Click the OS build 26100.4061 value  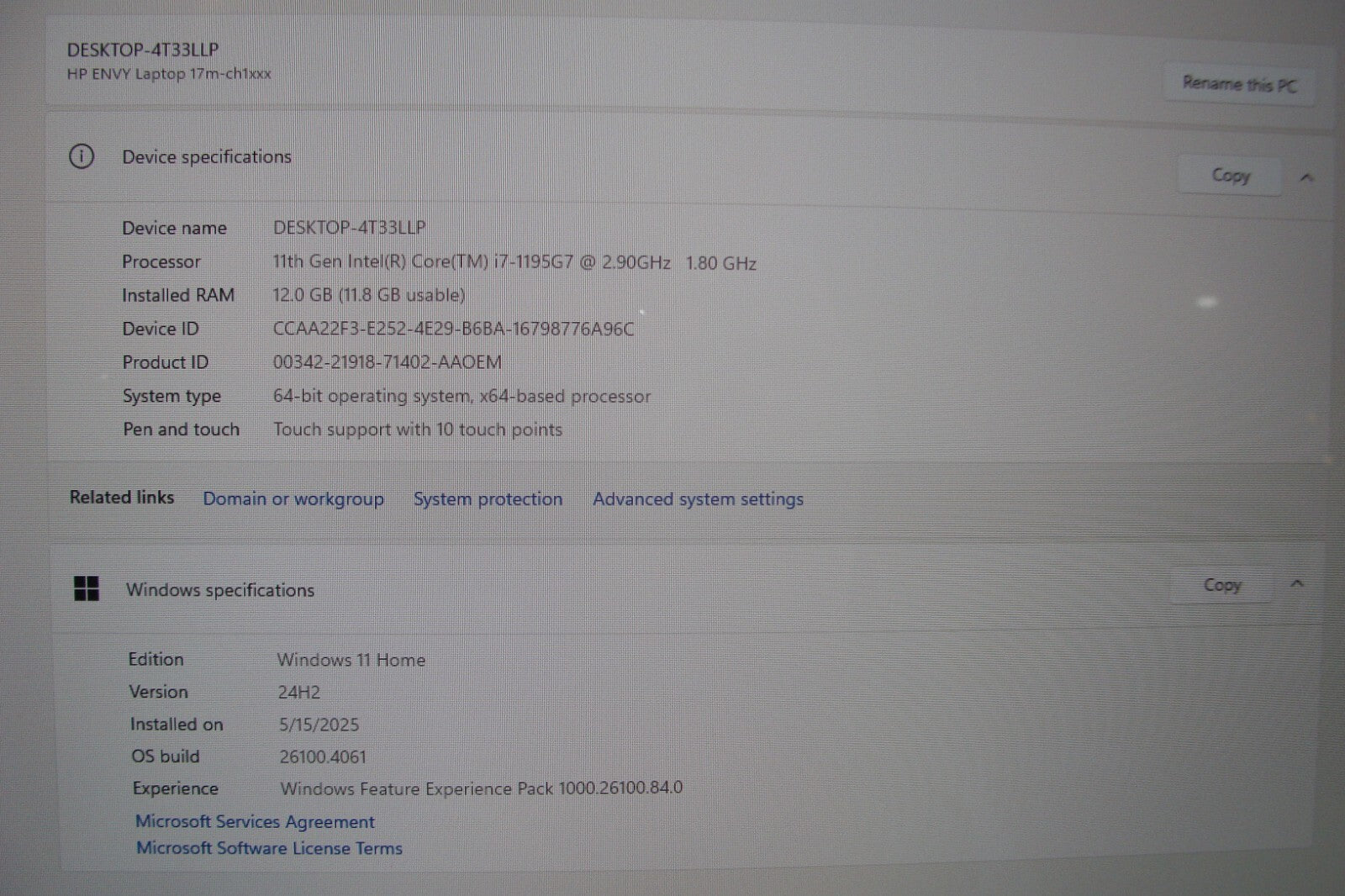[x=323, y=756]
